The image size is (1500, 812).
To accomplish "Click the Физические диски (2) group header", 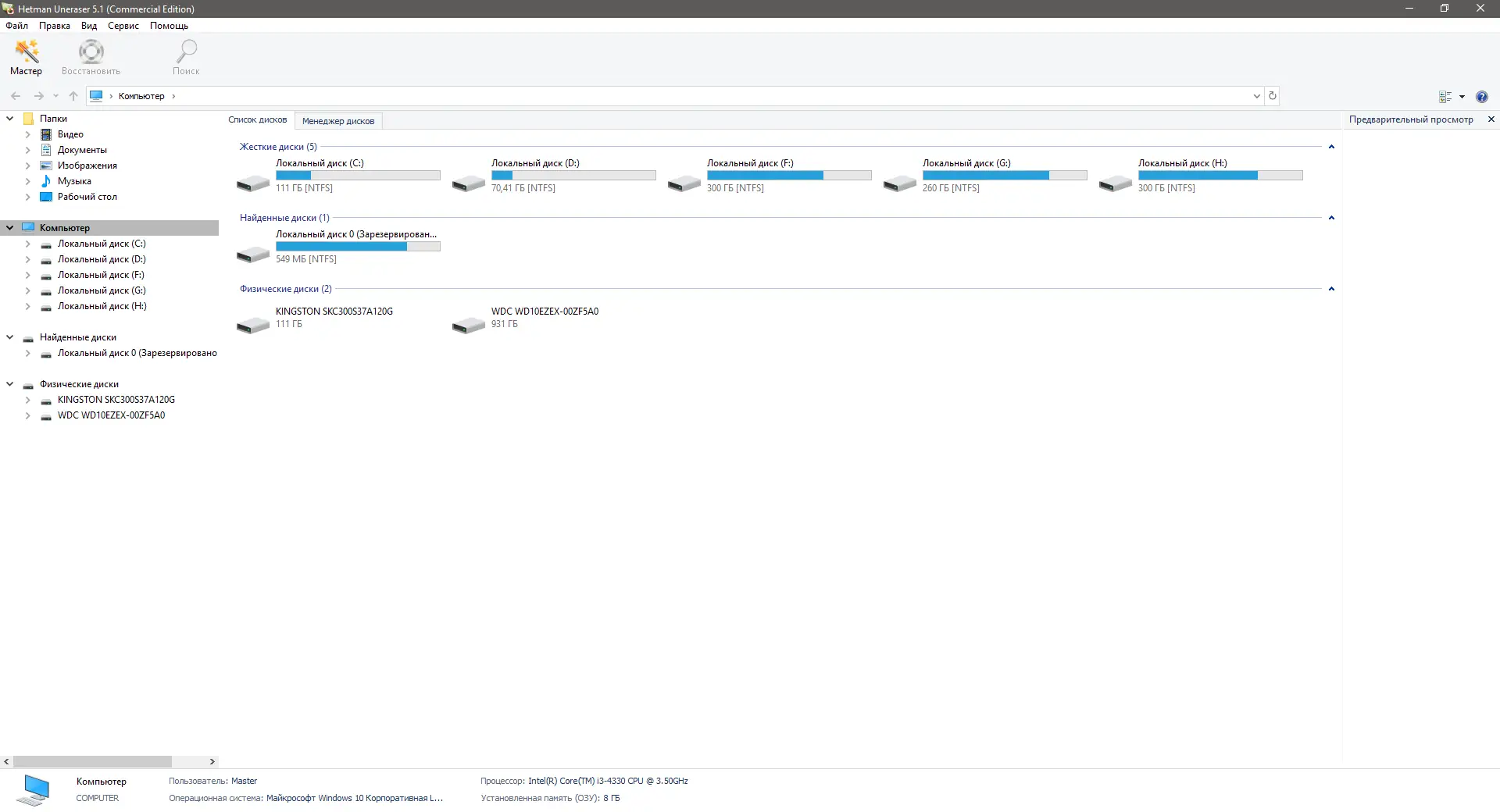I will point(286,289).
